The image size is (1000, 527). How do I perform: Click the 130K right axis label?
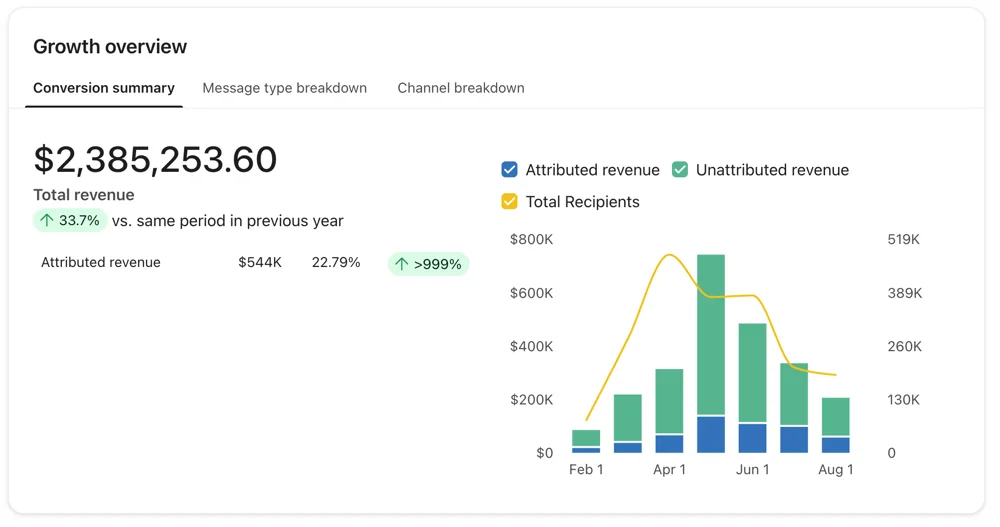point(904,400)
